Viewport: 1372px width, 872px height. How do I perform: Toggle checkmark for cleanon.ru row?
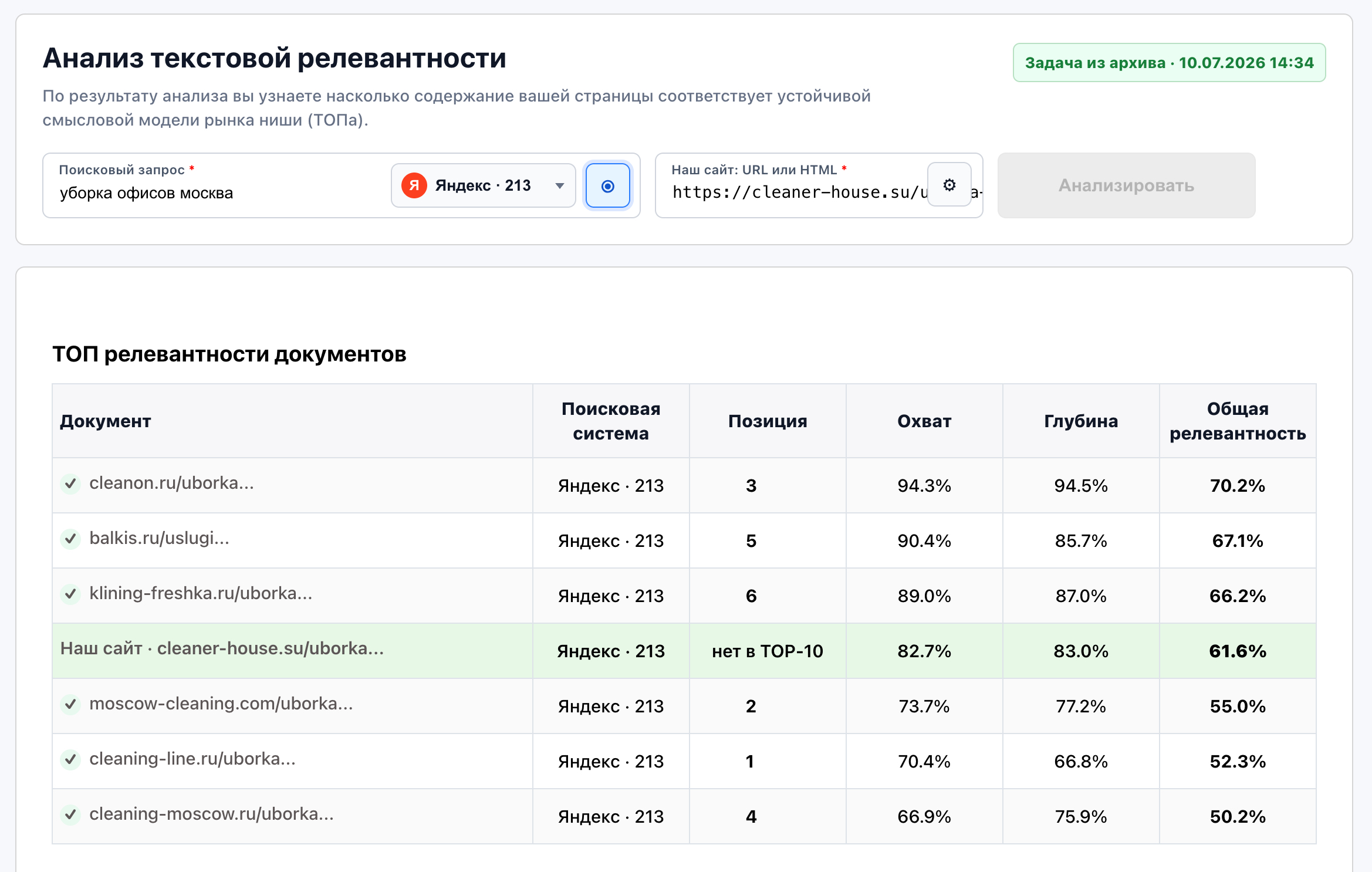point(70,484)
